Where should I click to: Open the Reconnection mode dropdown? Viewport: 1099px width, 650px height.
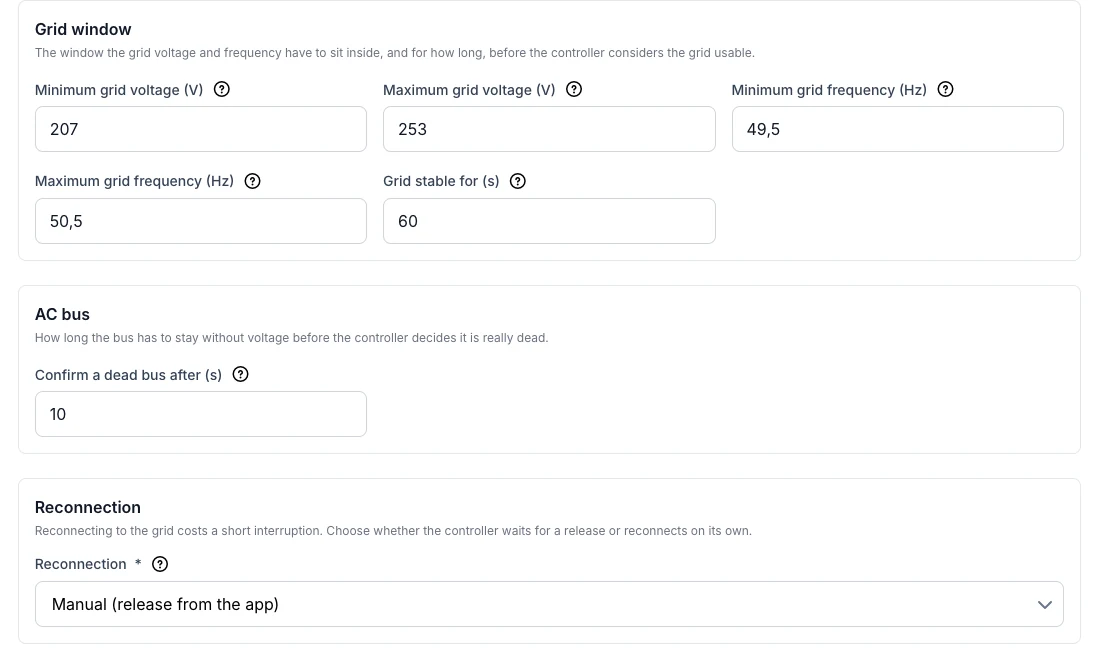point(549,604)
